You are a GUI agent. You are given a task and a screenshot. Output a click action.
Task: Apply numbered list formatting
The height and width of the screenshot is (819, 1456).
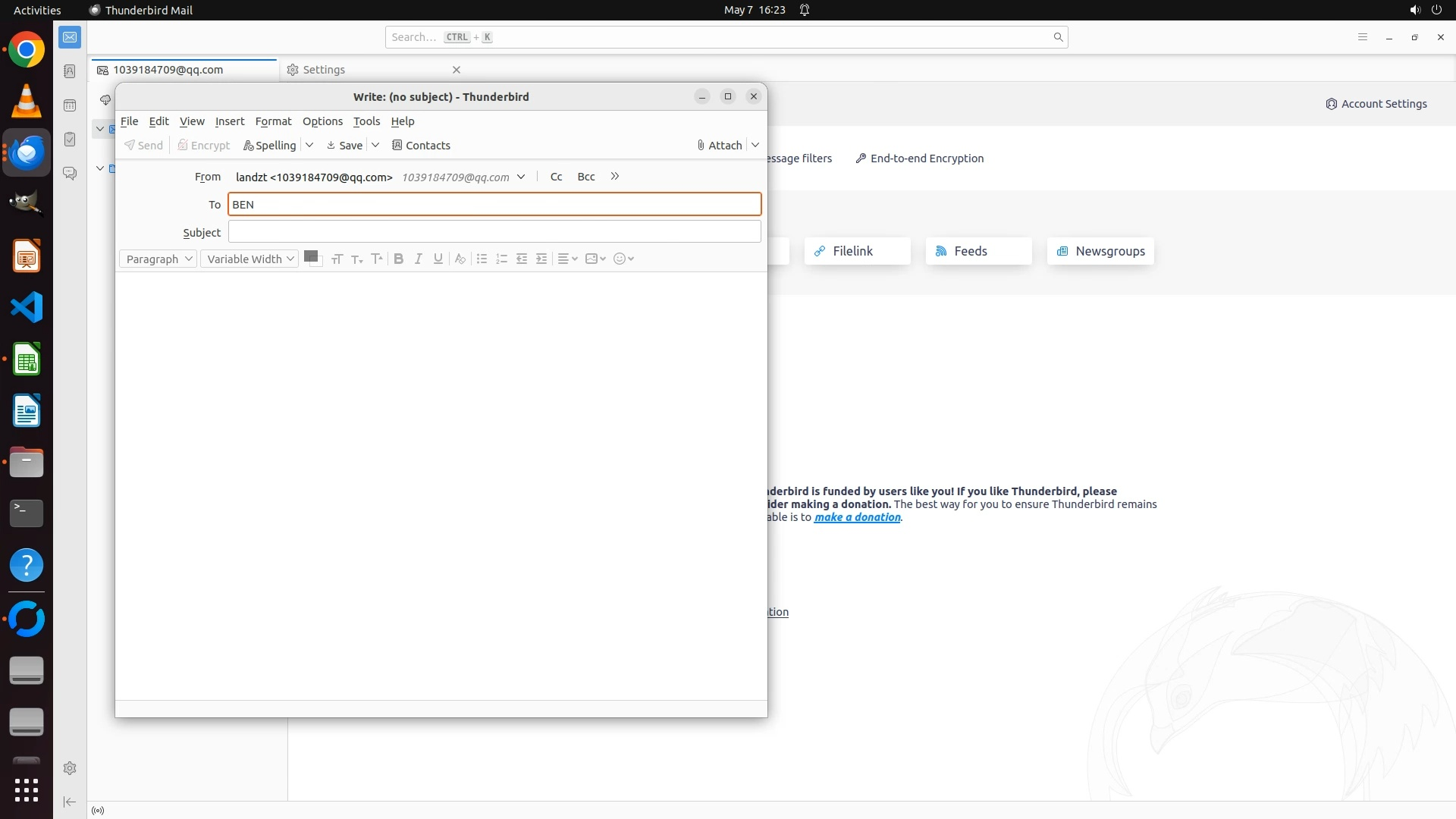pos(501,259)
